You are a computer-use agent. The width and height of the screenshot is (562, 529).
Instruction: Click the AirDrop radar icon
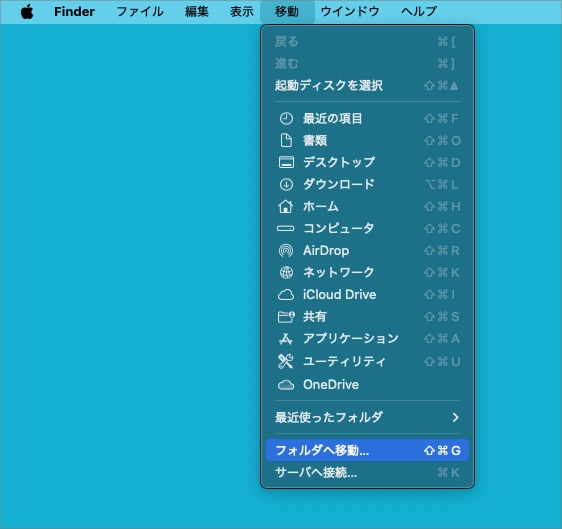click(286, 250)
